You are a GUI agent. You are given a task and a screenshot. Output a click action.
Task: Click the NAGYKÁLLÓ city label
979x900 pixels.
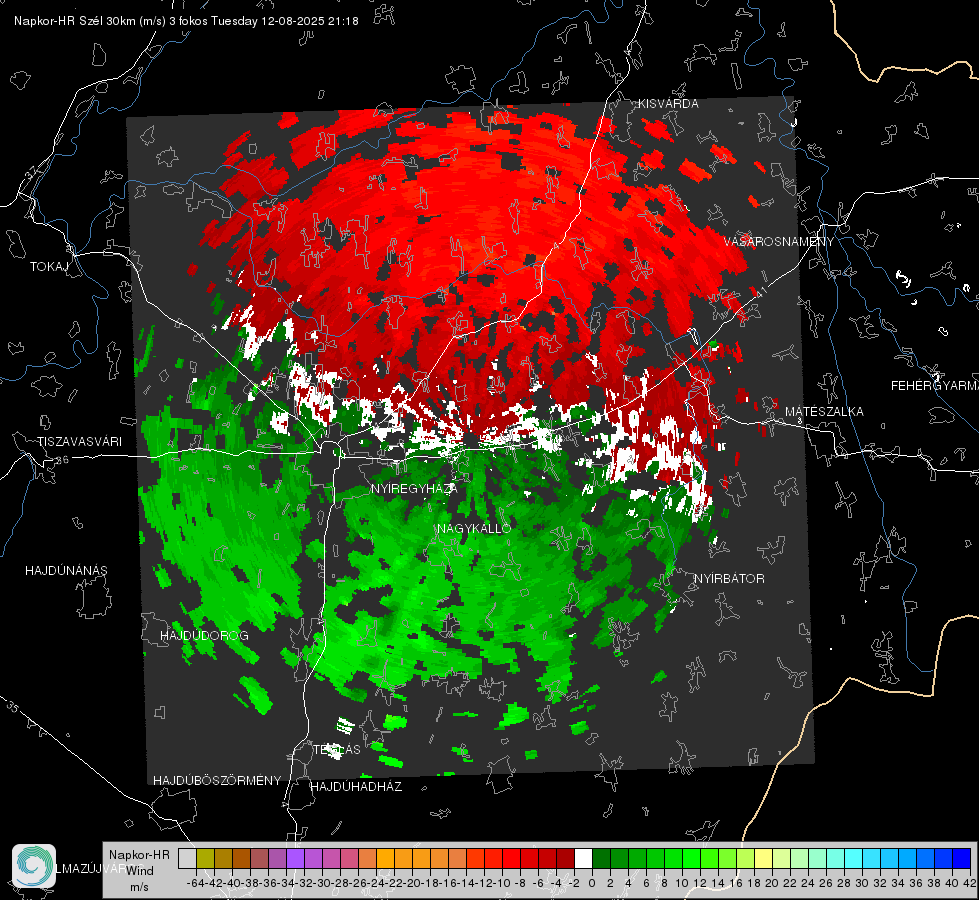[474, 529]
